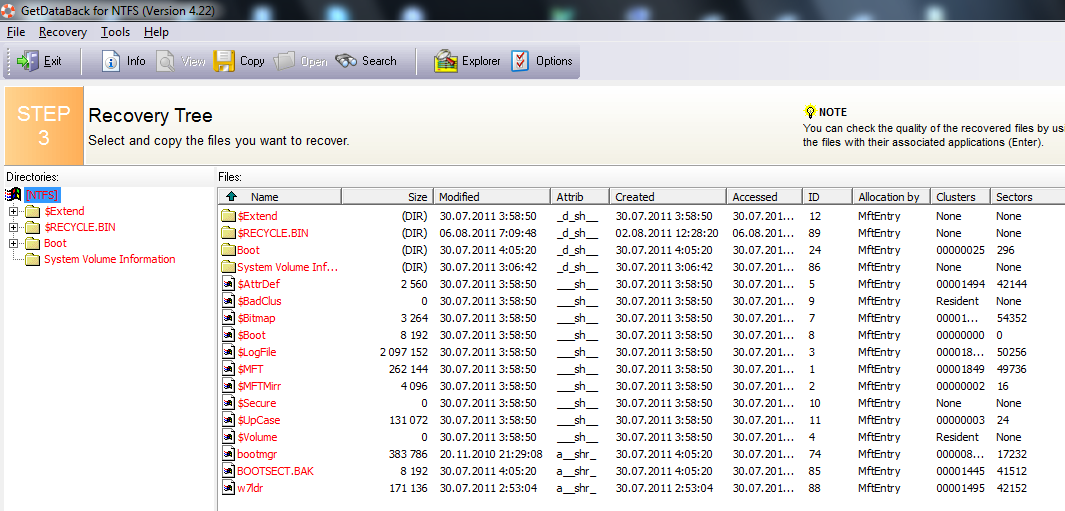Click the w7ldr file icon
Image resolution: width=1065 pixels, height=511 pixels.
[x=229, y=488]
